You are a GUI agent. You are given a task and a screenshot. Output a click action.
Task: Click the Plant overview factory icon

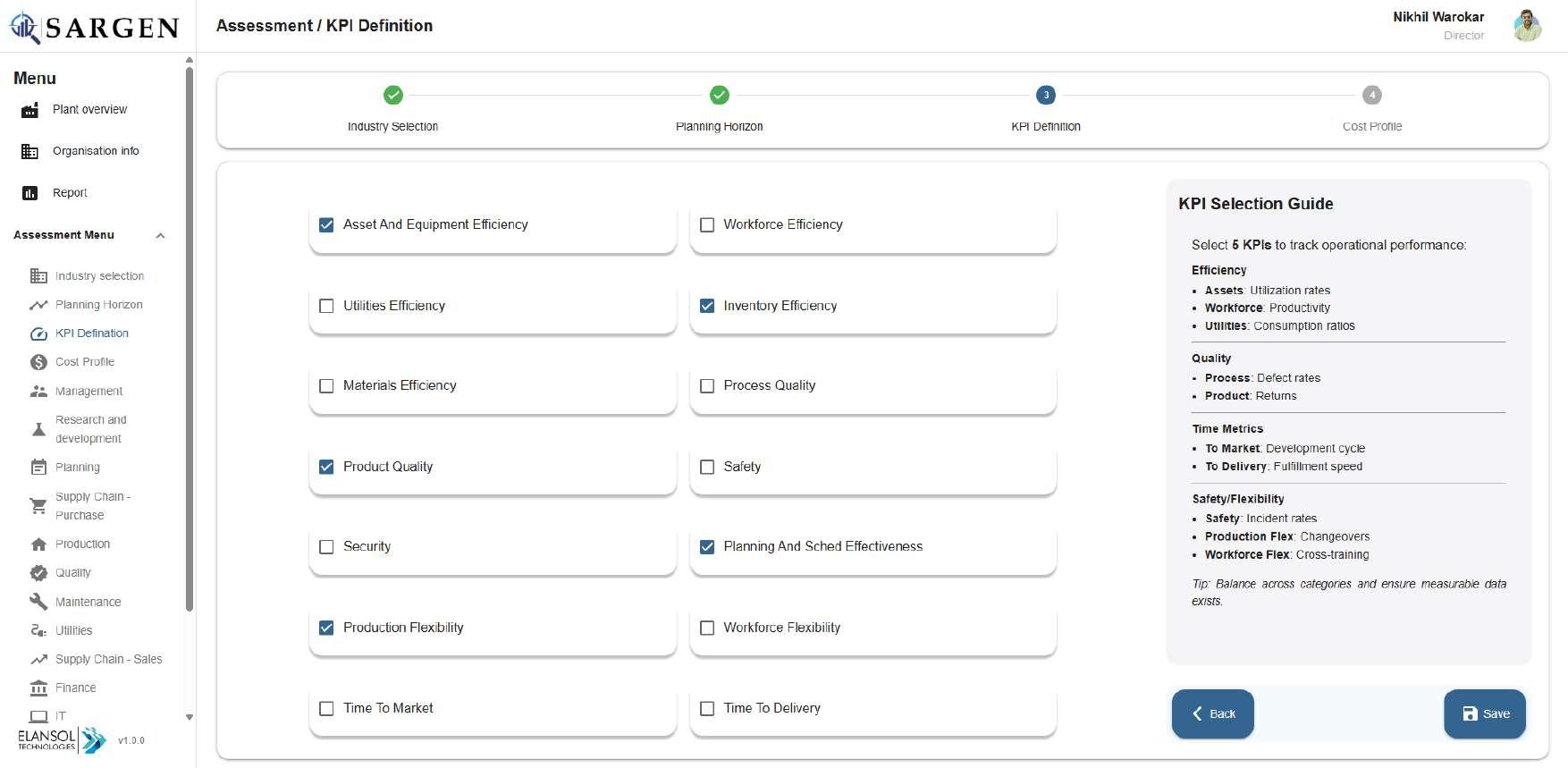pyautogui.click(x=30, y=110)
